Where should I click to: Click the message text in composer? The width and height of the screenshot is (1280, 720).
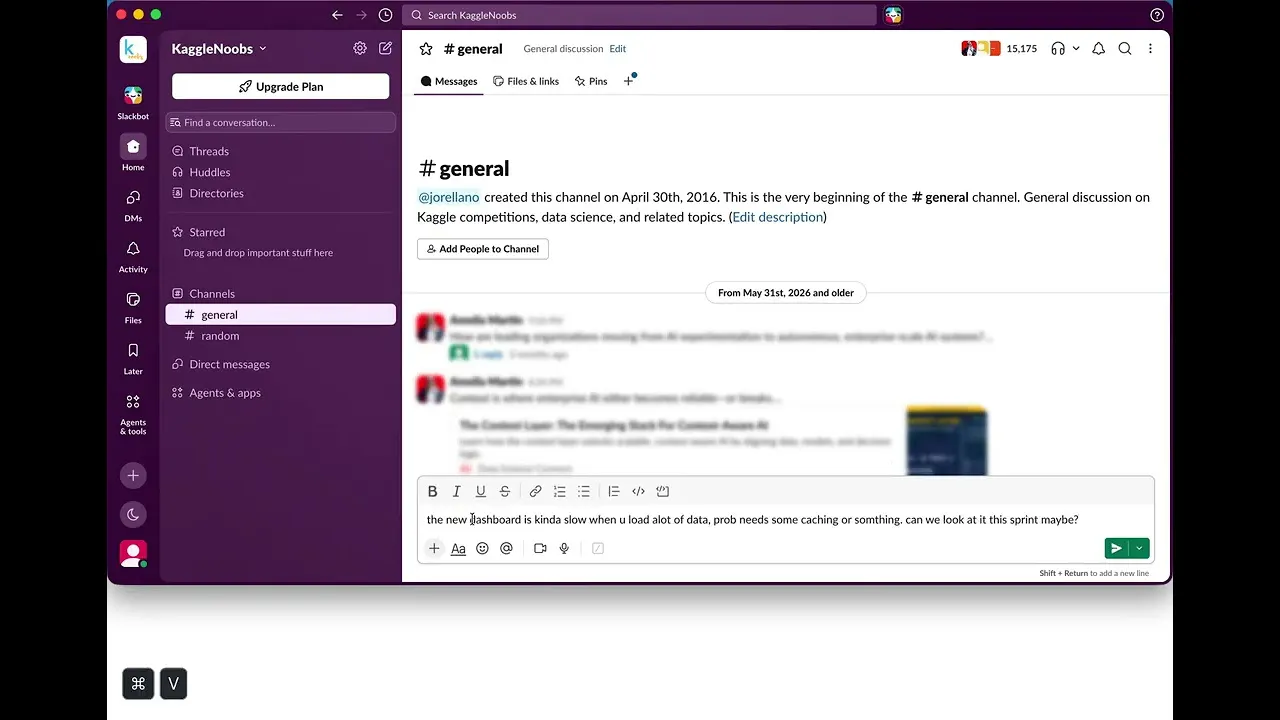coord(752,520)
